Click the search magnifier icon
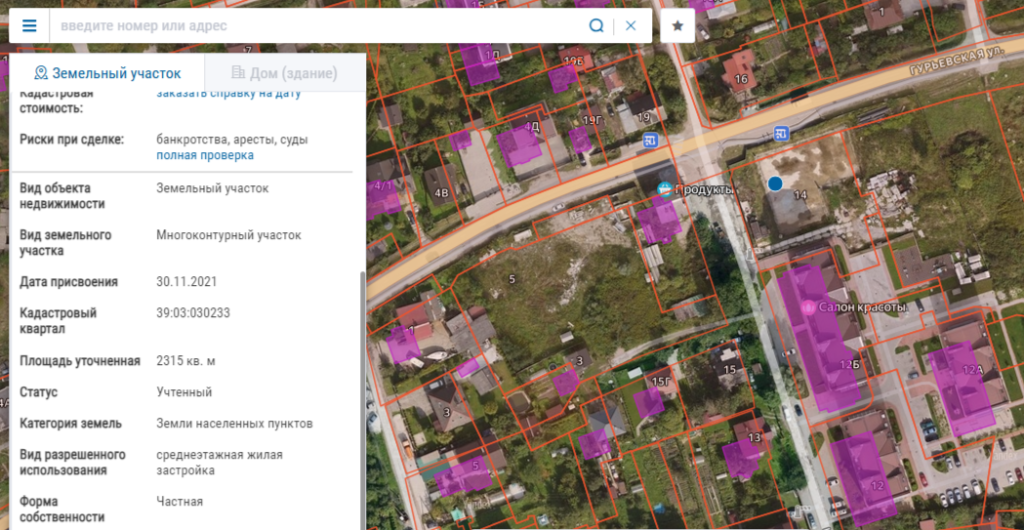Image resolution: width=1024 pixels, height=530 pixels. (x=596, y=26)
